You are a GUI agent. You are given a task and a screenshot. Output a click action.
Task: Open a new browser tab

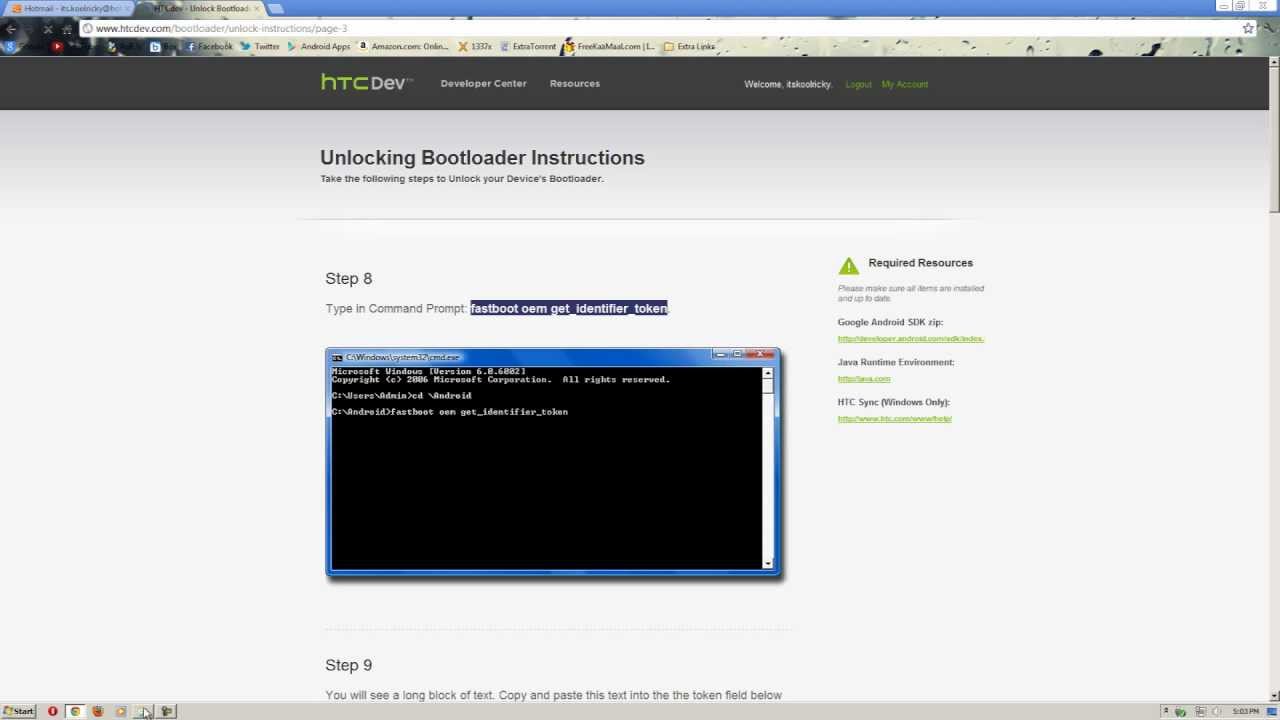(276, 8)
